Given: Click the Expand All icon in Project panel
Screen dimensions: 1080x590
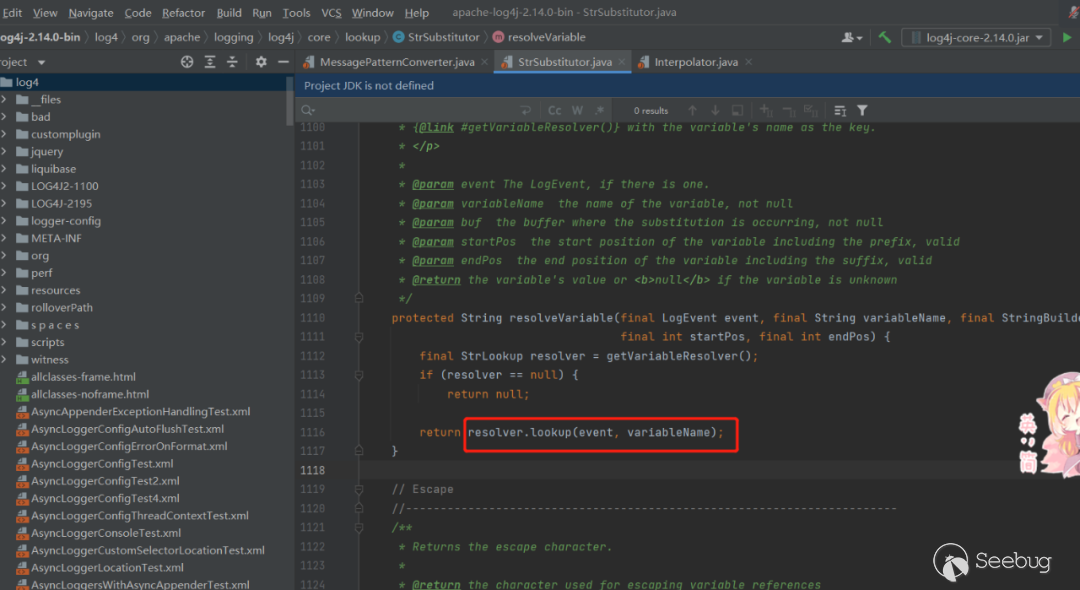Looking at the screenshot, I should (x=210, y=62).
